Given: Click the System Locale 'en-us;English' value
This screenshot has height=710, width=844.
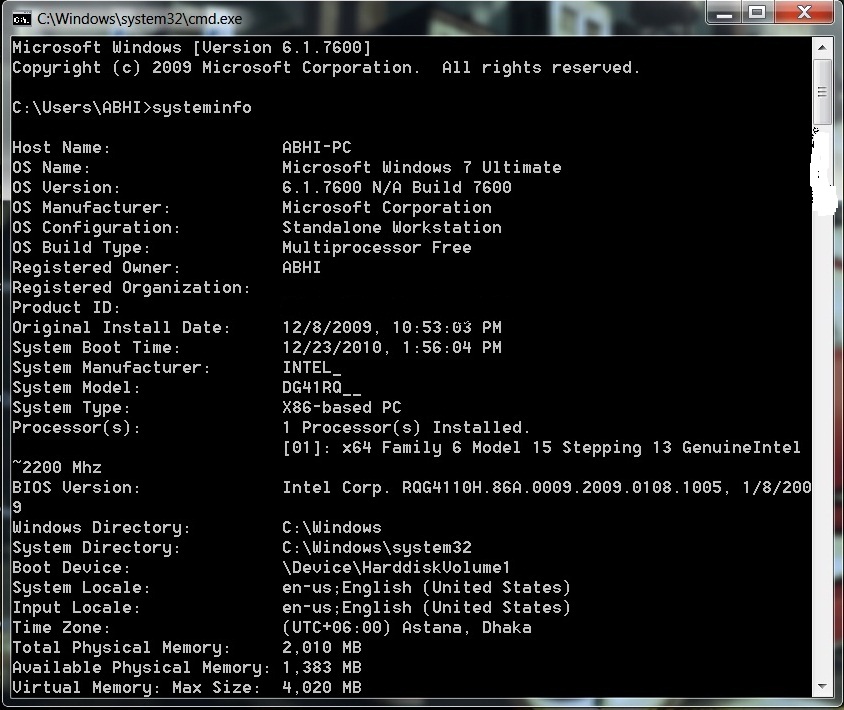Looking at the screenshot, I should (426, 587).
